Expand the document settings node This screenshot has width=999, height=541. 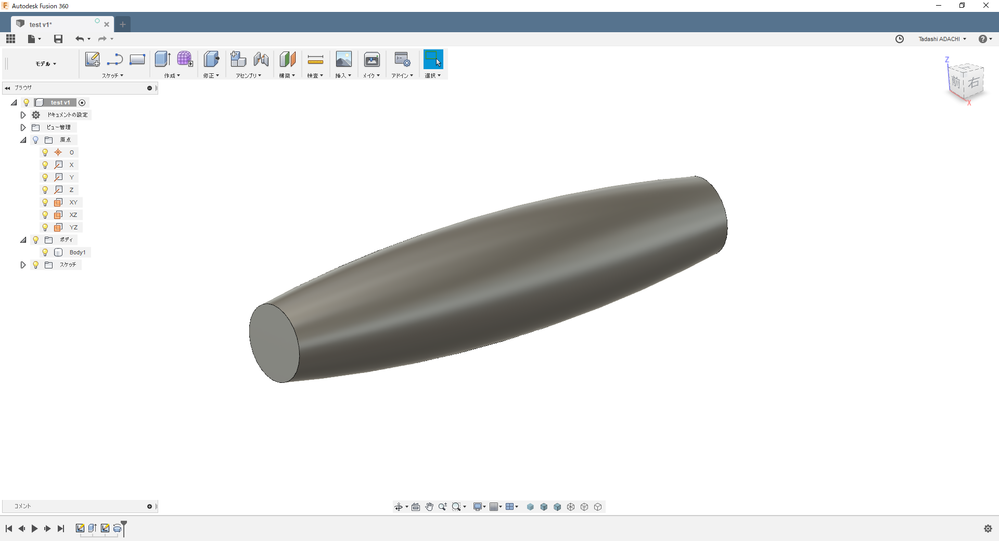tap(23, 115)
